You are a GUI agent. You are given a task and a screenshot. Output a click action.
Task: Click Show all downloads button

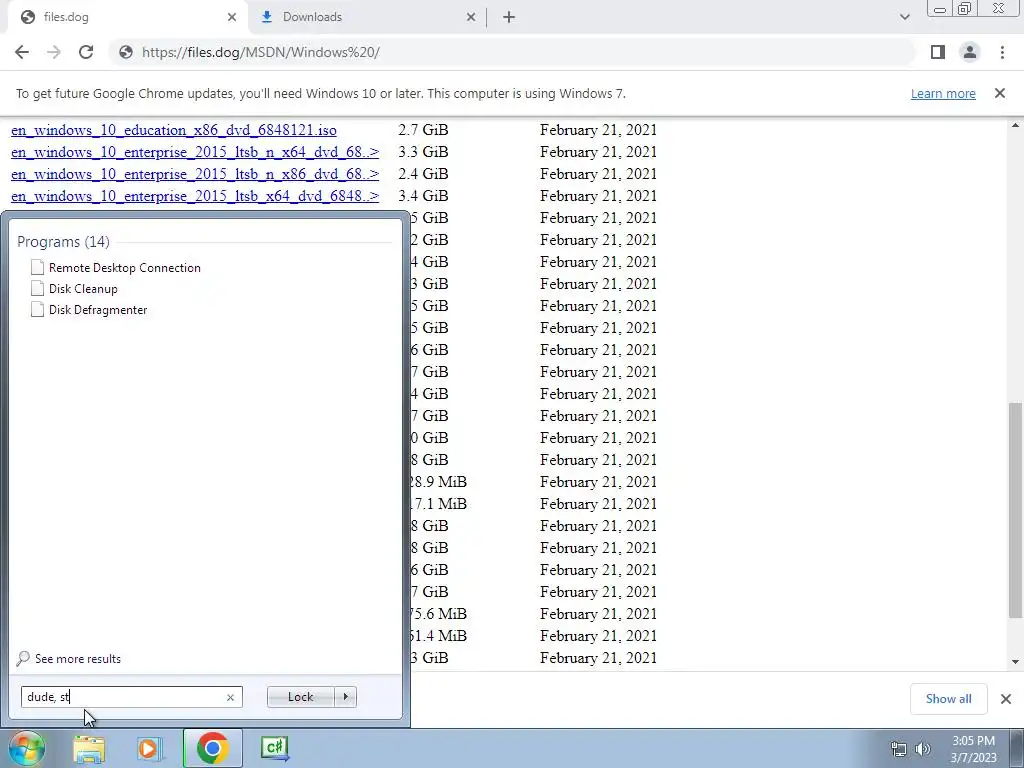click(x=948, y=699)
